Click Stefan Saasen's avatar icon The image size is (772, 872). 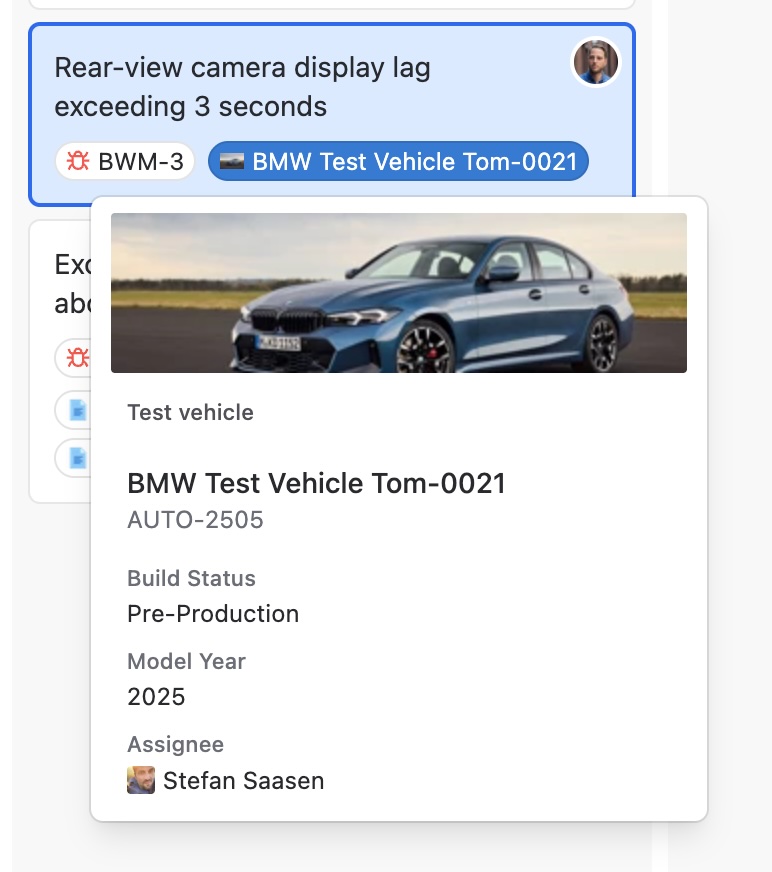tap(141, 780)
